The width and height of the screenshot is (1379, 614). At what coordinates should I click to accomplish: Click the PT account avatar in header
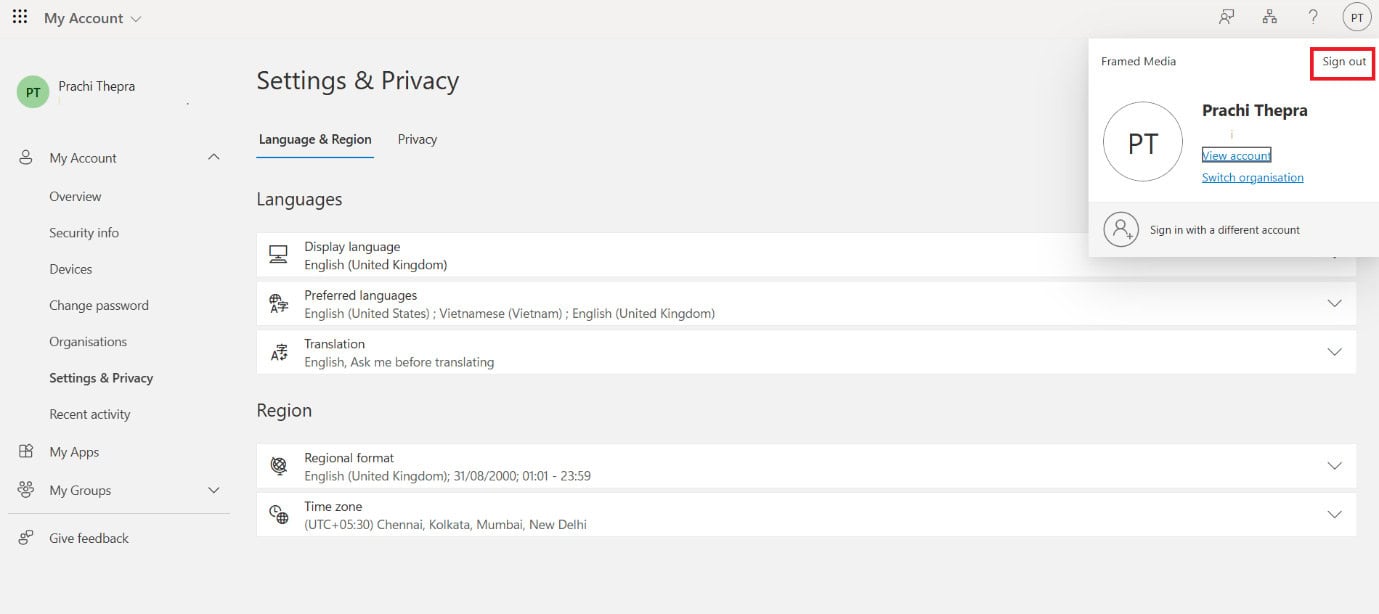(x=1356, y=17)
